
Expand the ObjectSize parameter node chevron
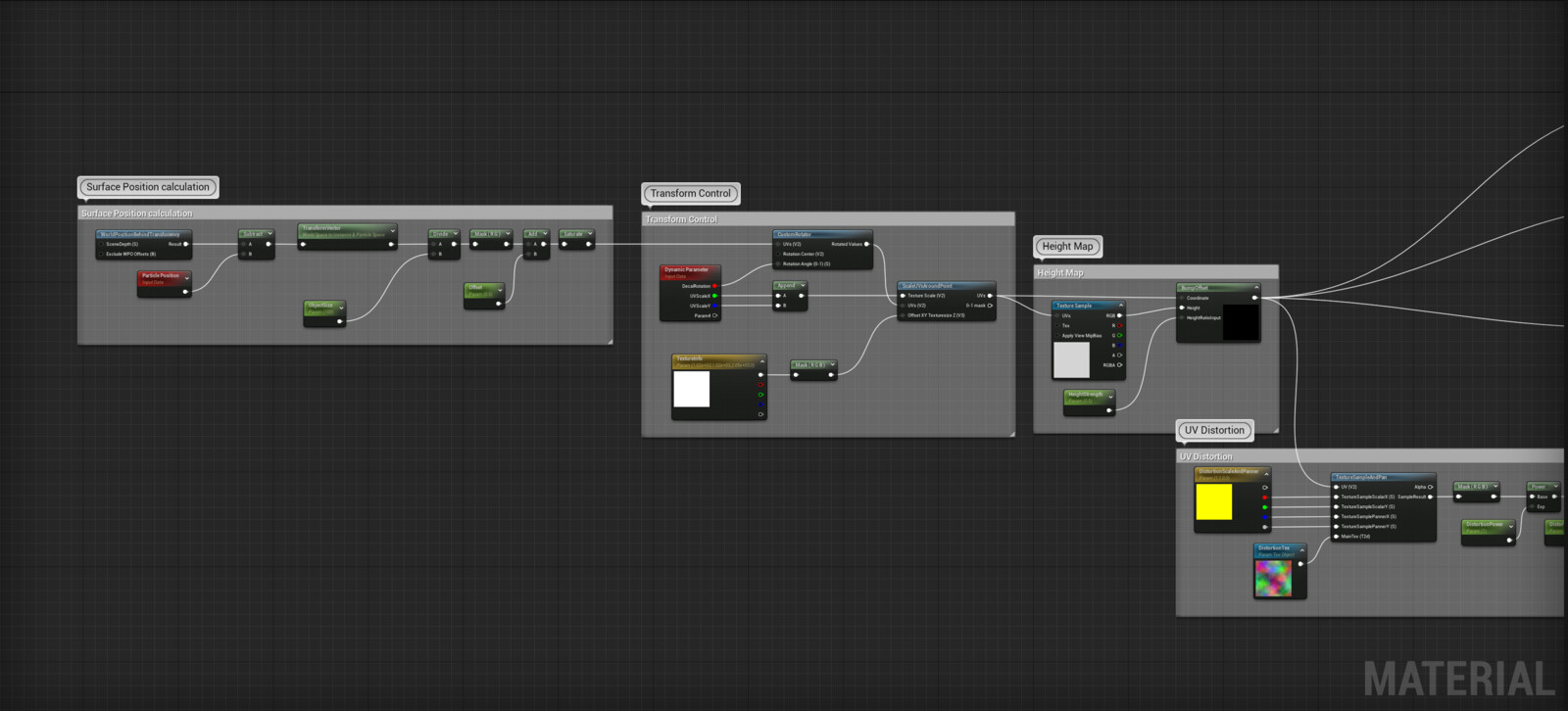(x=340, y=308)
